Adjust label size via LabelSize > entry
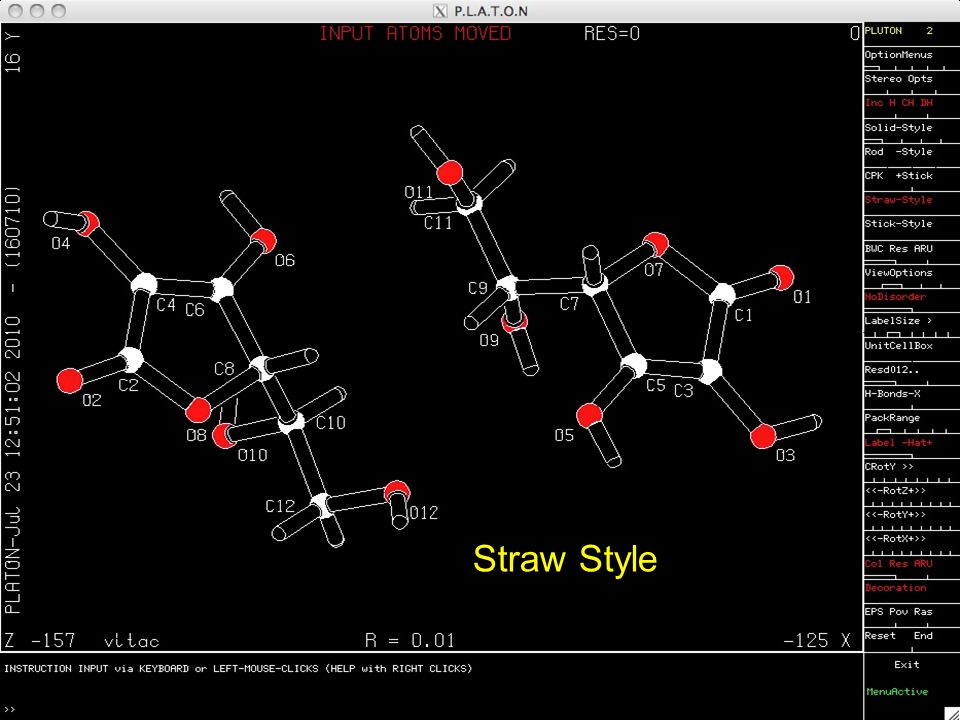960x720 pixels. (x=898, y=321)
